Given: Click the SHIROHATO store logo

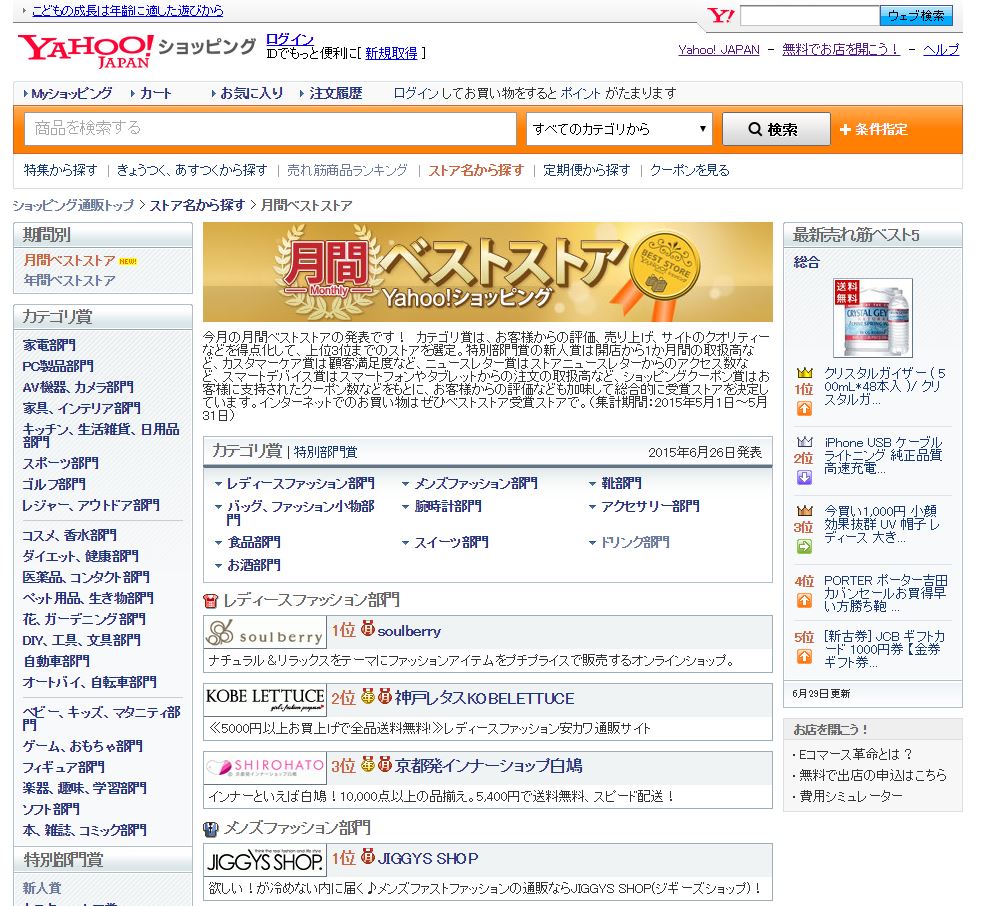Looking at the screenshot, I should [265, 768].
